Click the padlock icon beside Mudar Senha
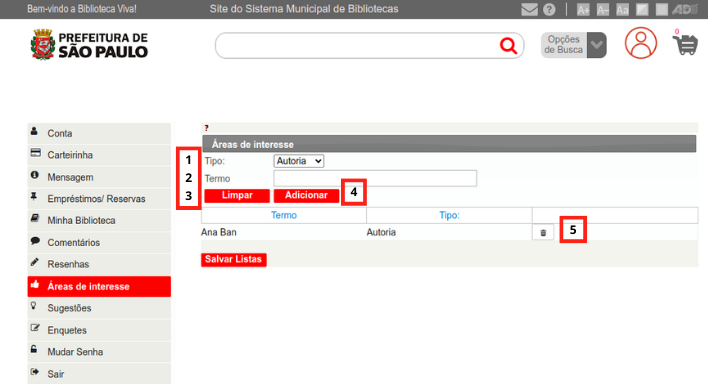The image size is (708, 384). [34, 350]
